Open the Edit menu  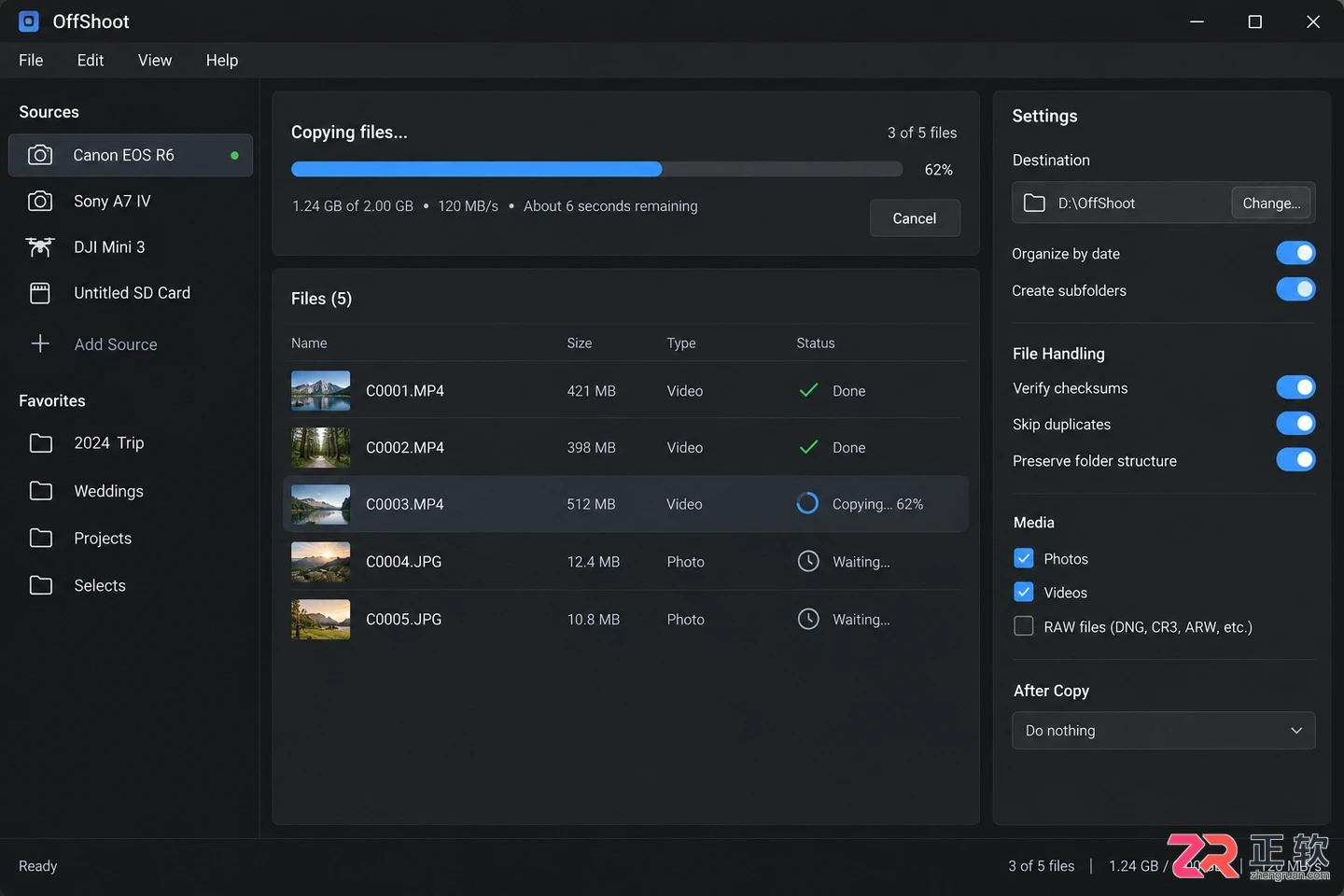91,60
